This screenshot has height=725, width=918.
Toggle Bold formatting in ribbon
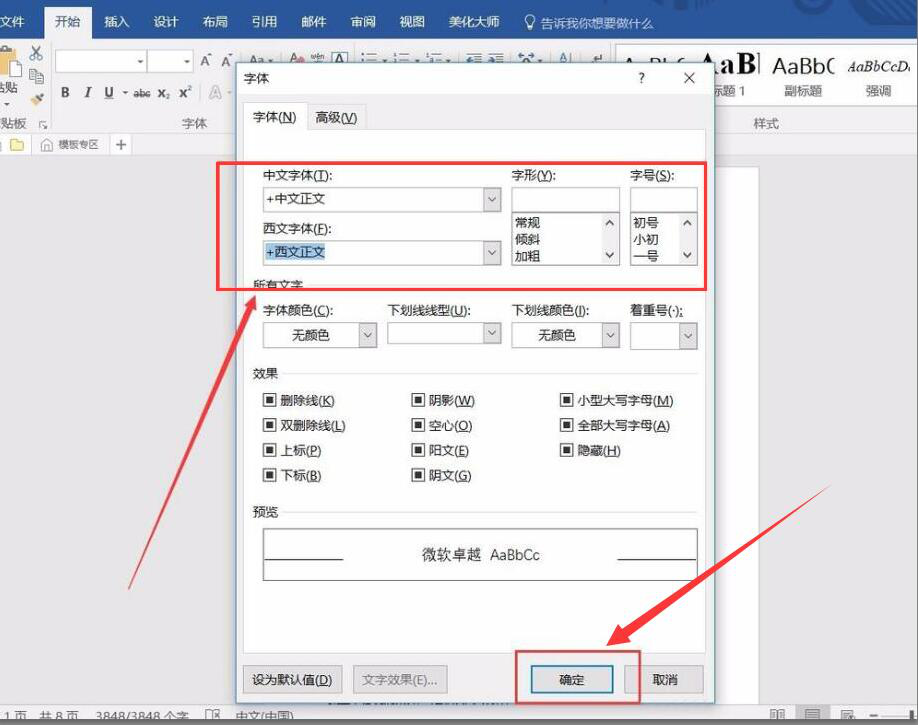65,93
